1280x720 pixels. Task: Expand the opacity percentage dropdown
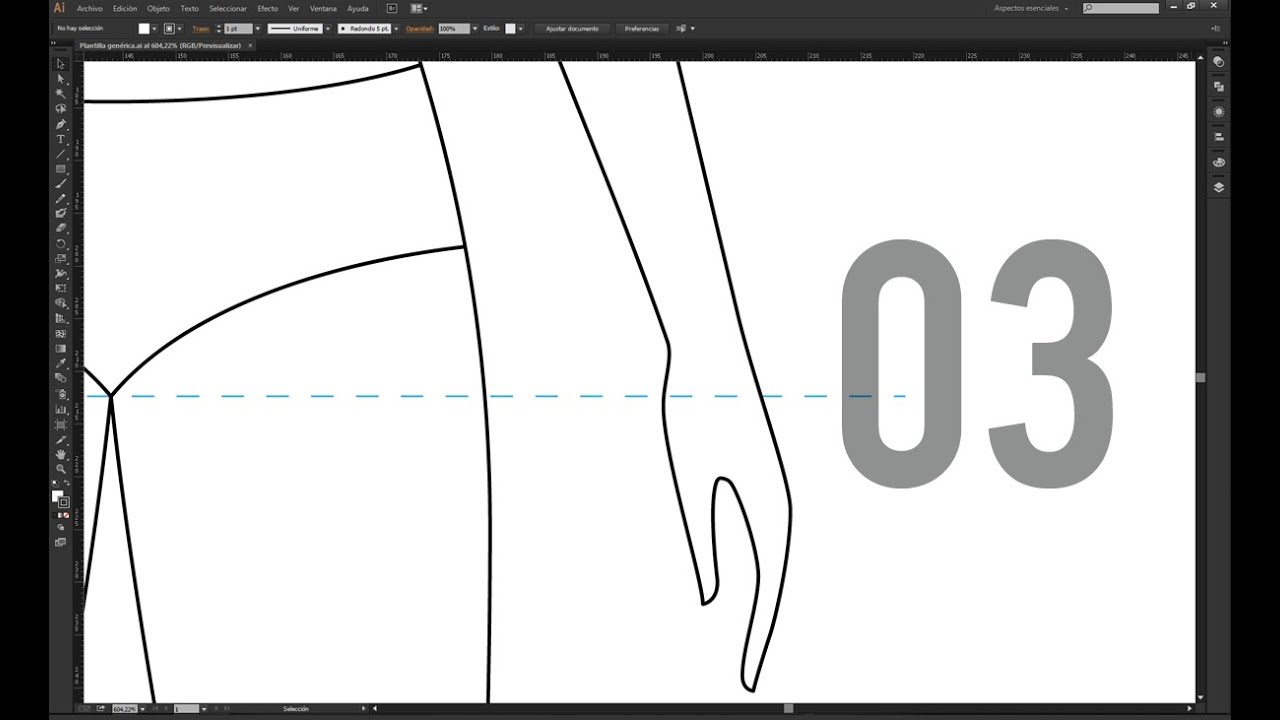point(474,29)
